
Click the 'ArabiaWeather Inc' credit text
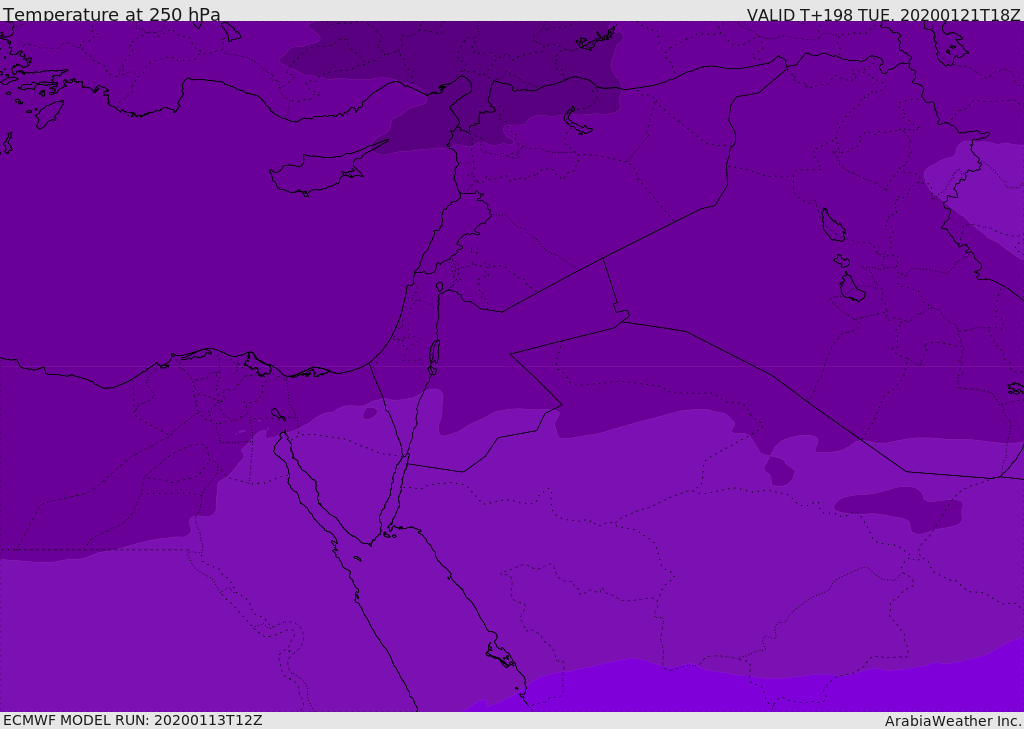click(x=952, y=721)
